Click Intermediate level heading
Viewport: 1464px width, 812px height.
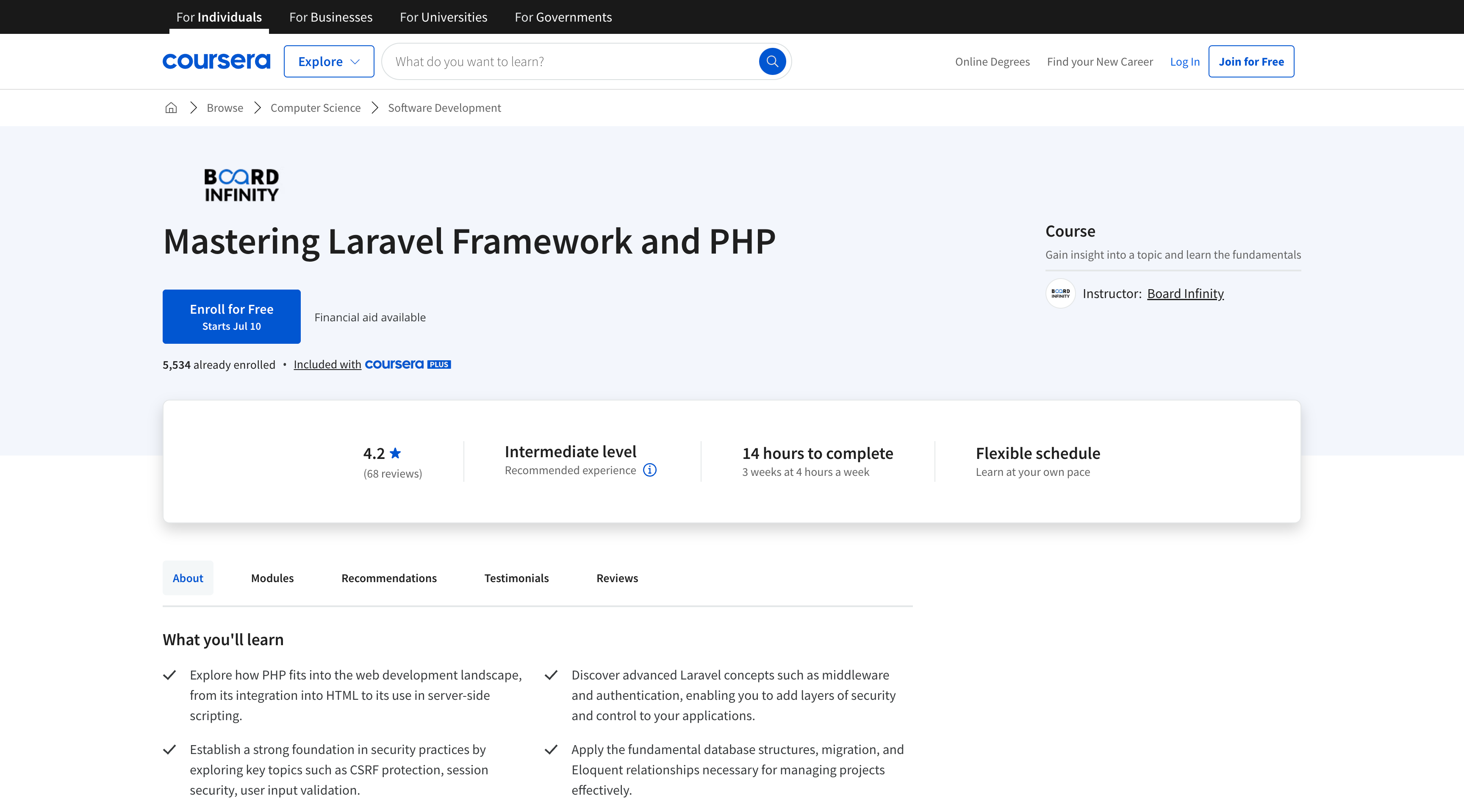(x=570, y=451)
